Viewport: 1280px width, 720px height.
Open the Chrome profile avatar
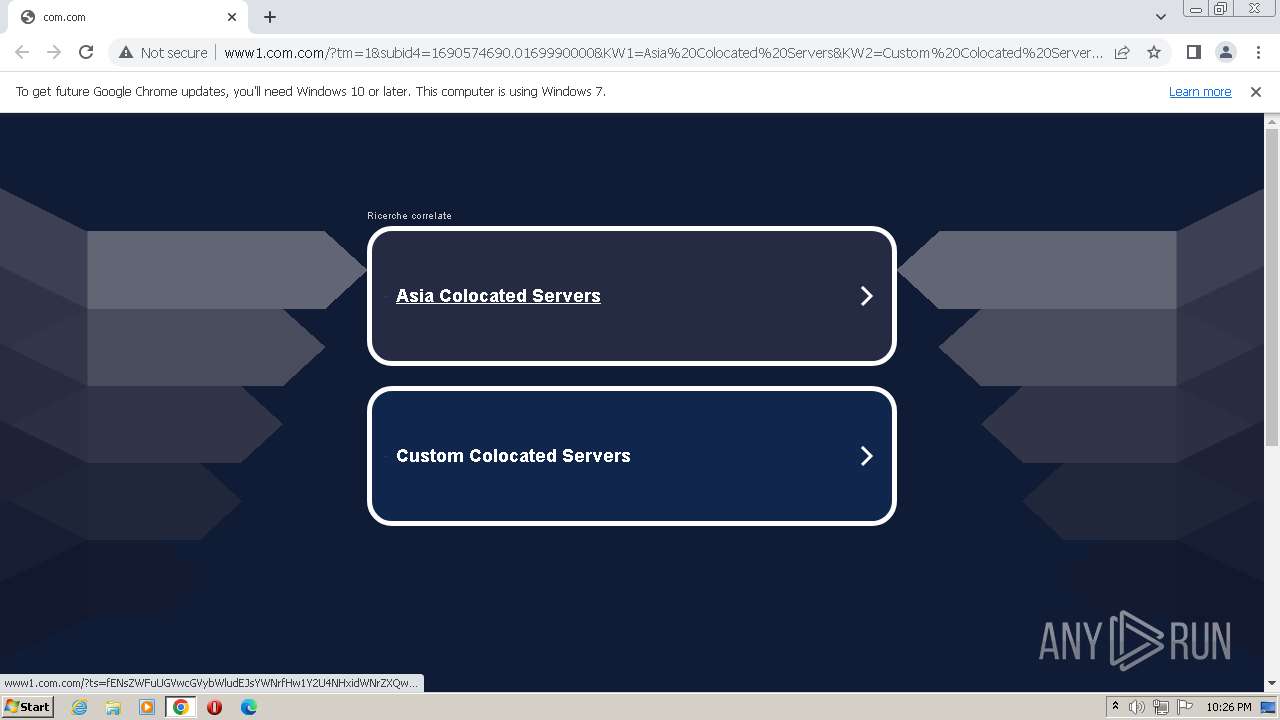point(1225,52)
